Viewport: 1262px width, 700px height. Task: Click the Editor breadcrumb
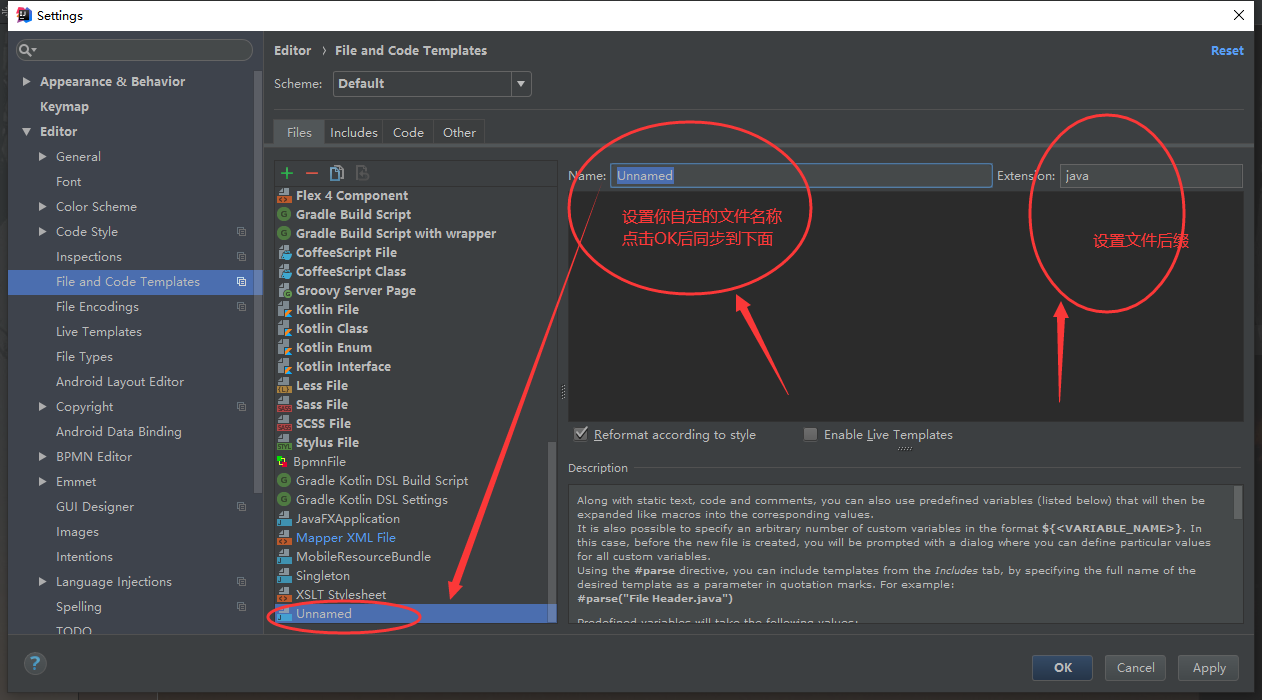pyautogui.click(x=293, y=51)
